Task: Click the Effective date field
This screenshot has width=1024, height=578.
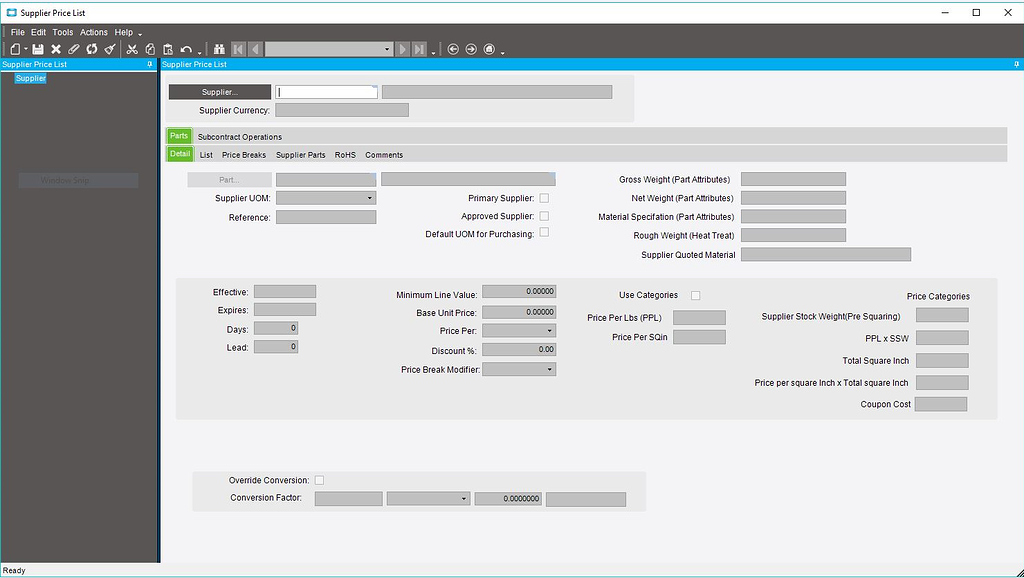Action: 285,292
